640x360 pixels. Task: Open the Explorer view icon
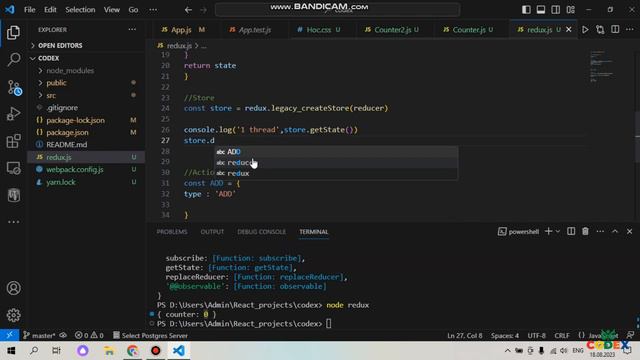click(x=13, y=33)
